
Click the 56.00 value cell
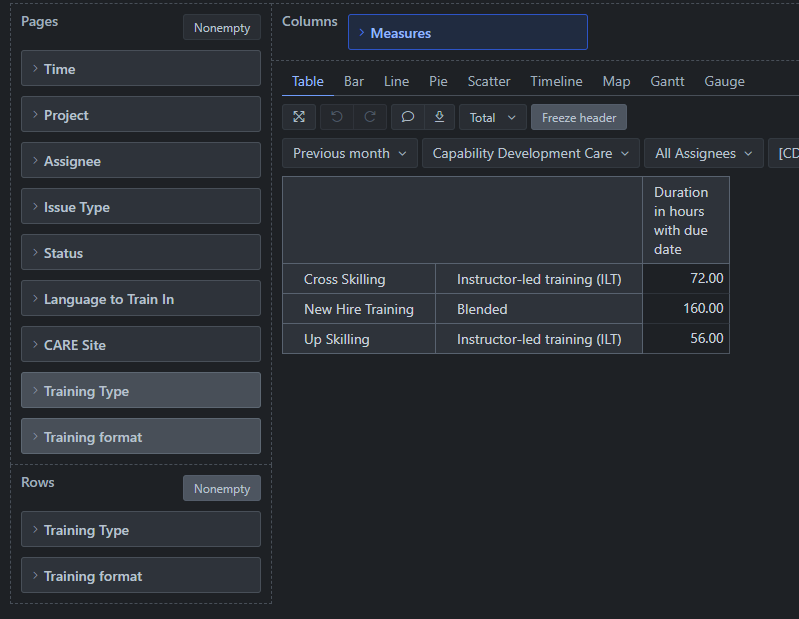click(x=686, y=339)
